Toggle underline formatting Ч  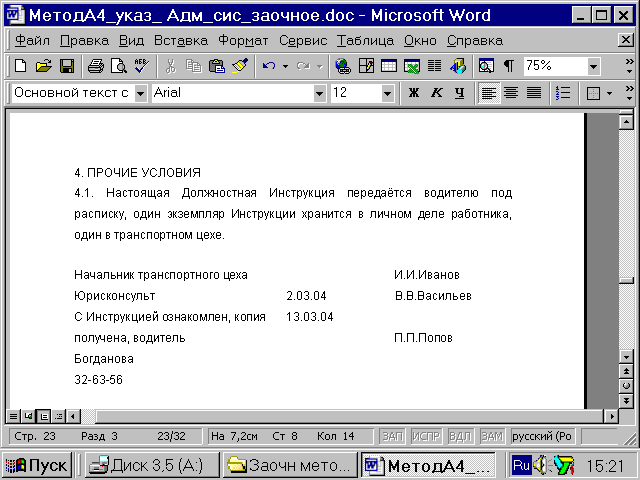(x=460, y=93)
